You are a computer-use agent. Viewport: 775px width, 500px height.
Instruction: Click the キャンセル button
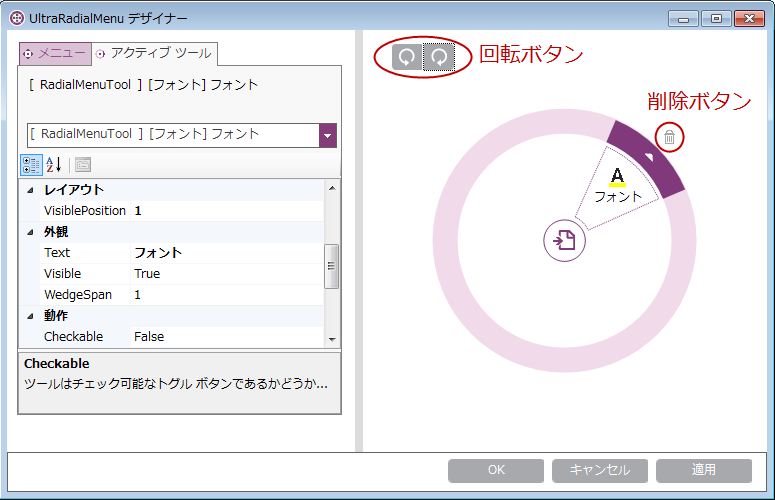click(x=600, y=470)
